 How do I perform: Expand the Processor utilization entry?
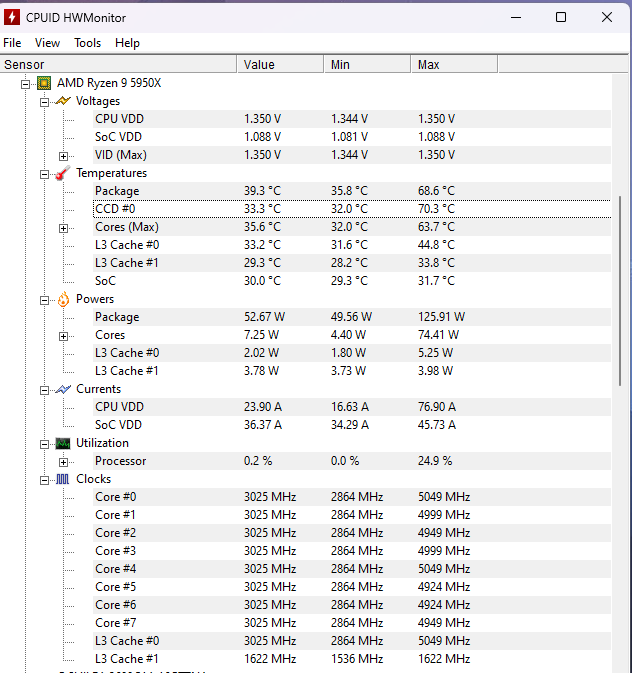click(x=63, y=462)
